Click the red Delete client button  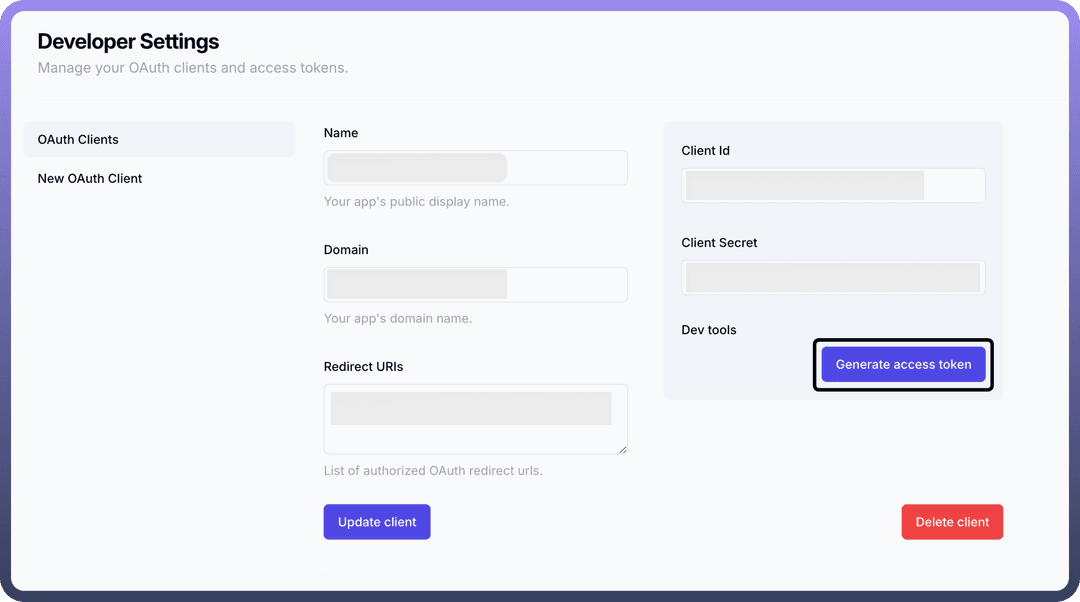click(951, 522)
